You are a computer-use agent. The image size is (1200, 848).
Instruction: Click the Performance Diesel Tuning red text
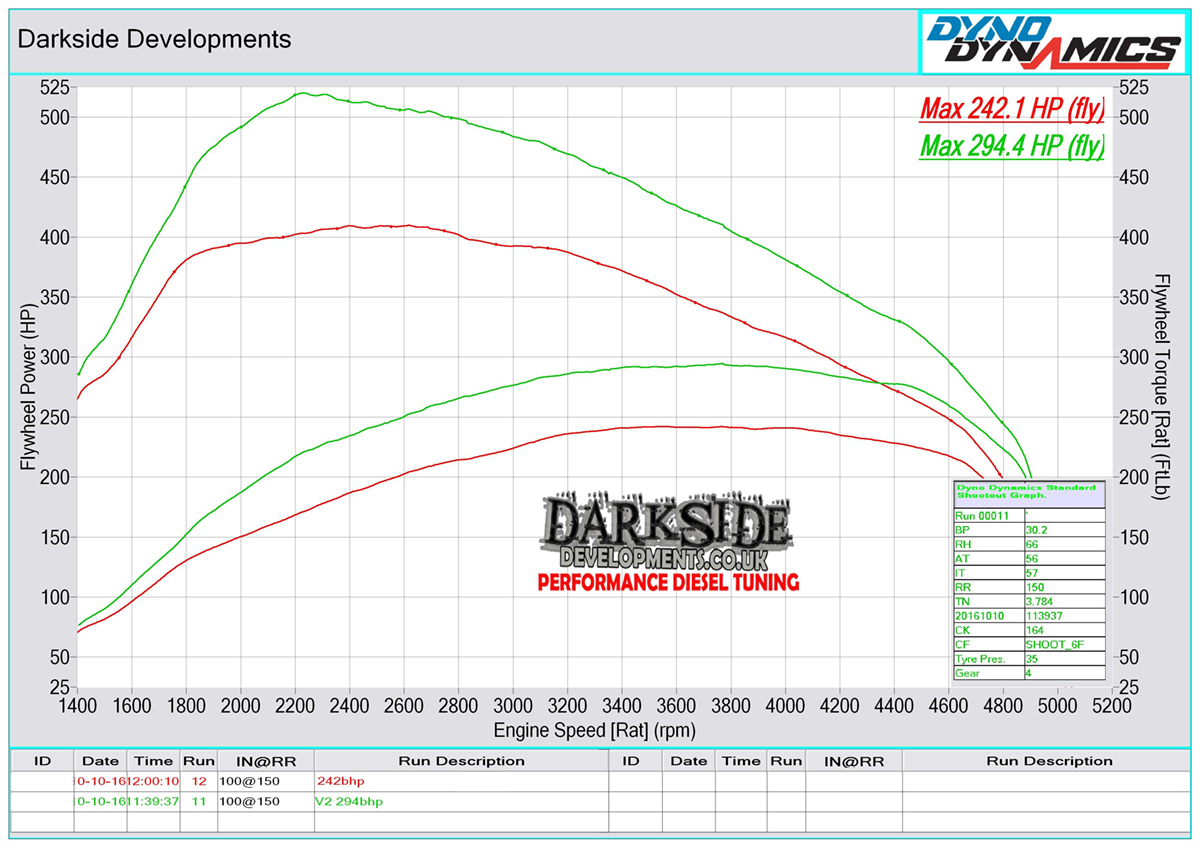click(x=667, y=582)
